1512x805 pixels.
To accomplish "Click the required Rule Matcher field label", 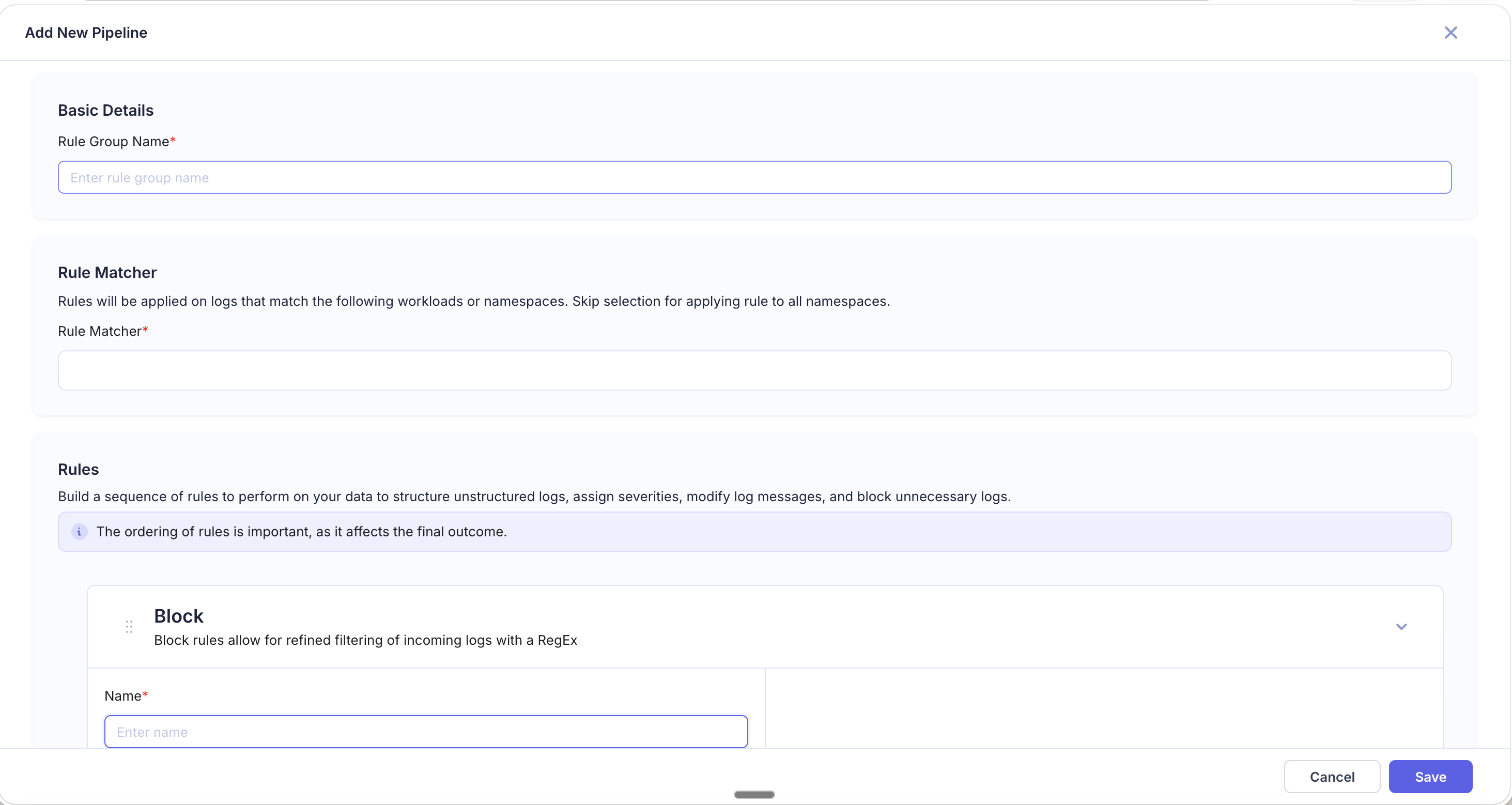I will click(x=100, y=331).
